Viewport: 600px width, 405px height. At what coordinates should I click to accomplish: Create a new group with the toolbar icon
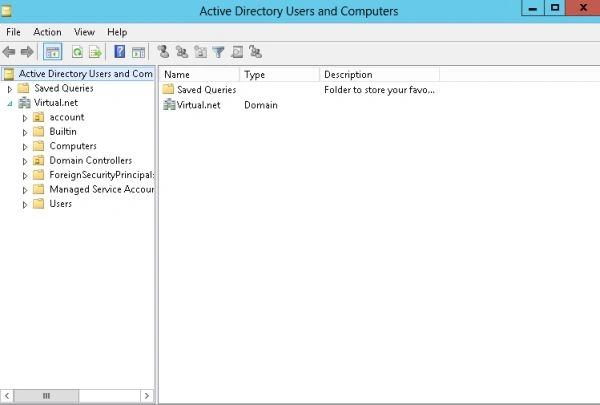(x=182, y=52)
